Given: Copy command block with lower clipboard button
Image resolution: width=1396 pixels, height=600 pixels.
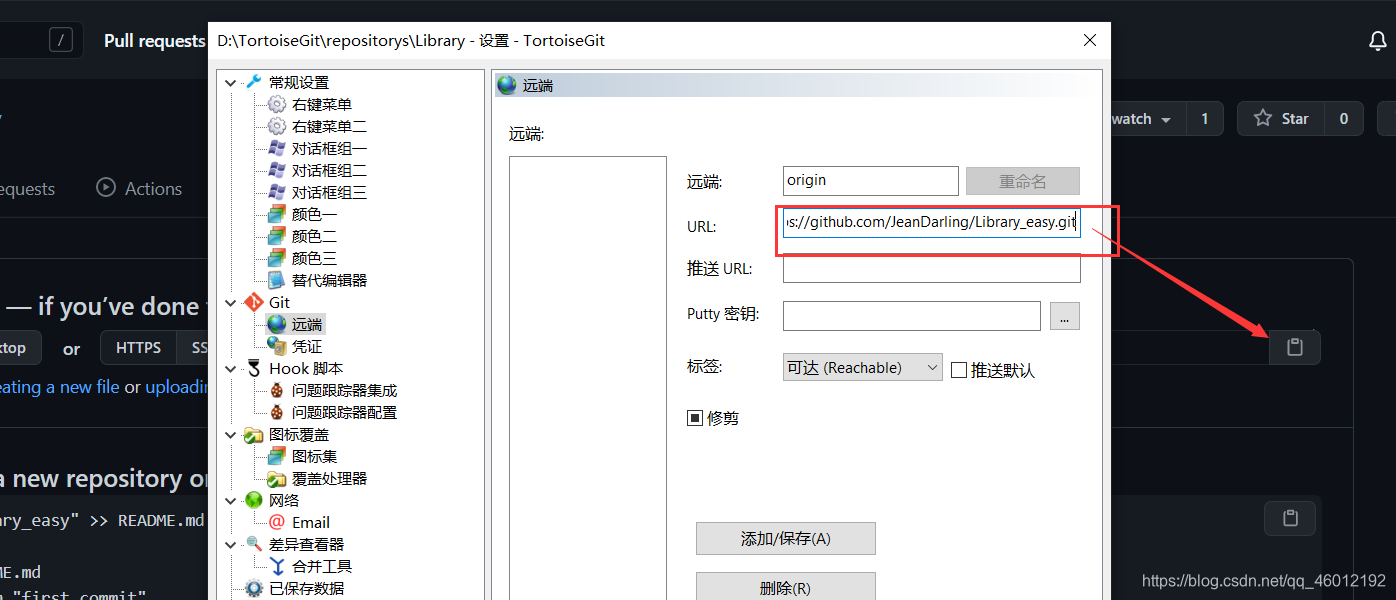Looking at the screenshot, I should (x=1291, y=518).
